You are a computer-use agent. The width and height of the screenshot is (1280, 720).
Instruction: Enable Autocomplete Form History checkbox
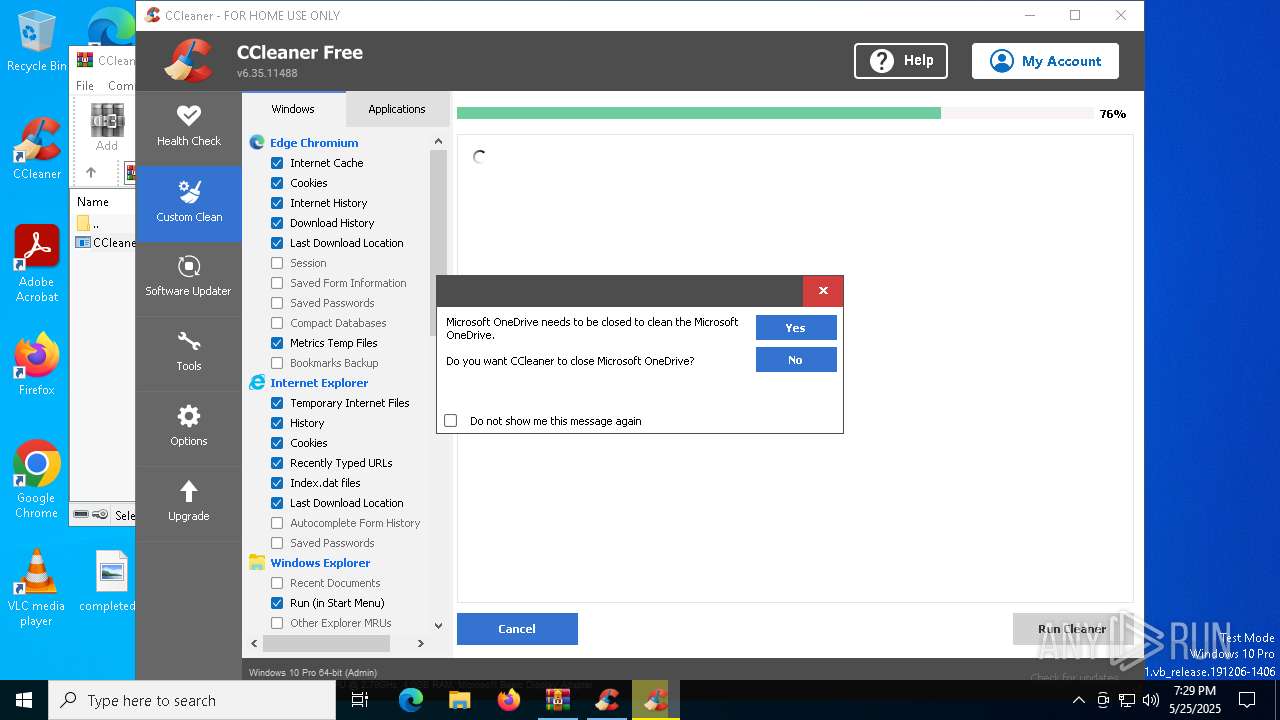click(277, 523)
